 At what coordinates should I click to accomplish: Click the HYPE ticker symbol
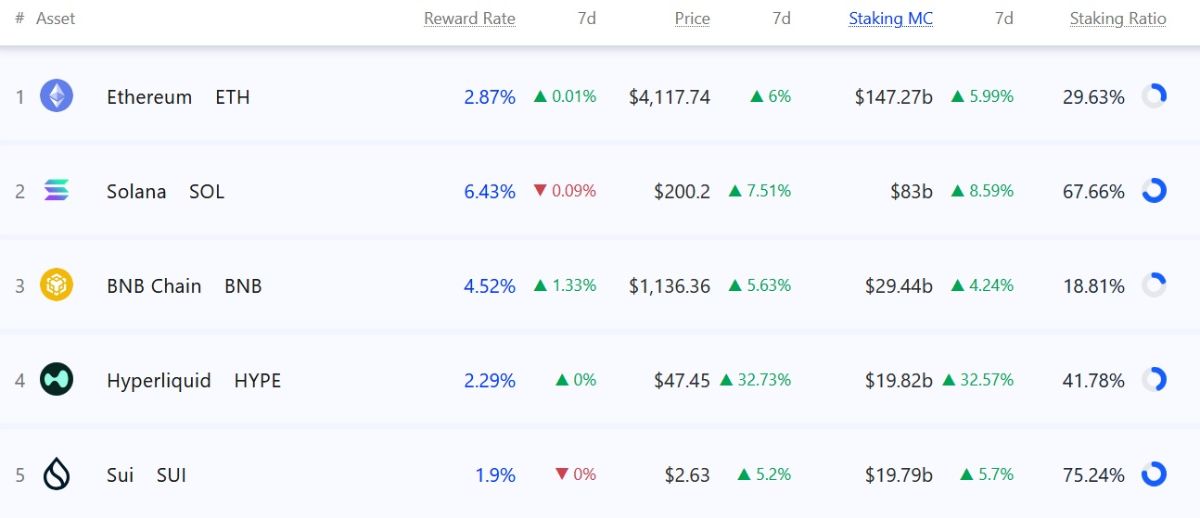tap(258, 380)
